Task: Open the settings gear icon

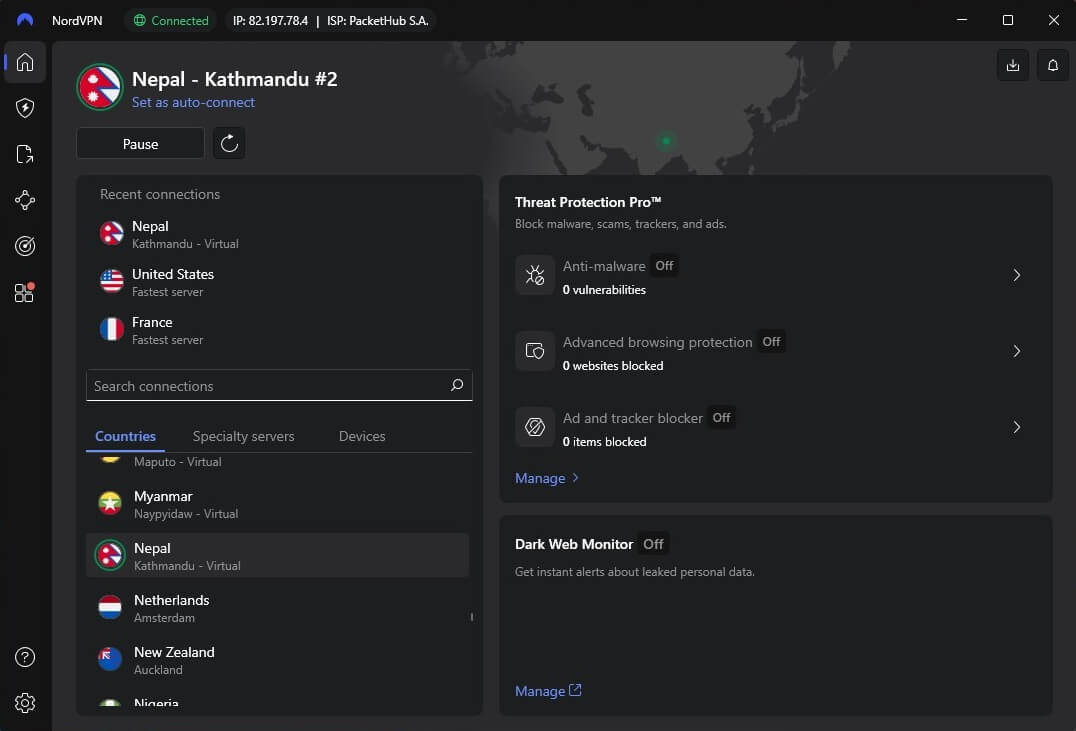Action: click(x=25, y=703)
